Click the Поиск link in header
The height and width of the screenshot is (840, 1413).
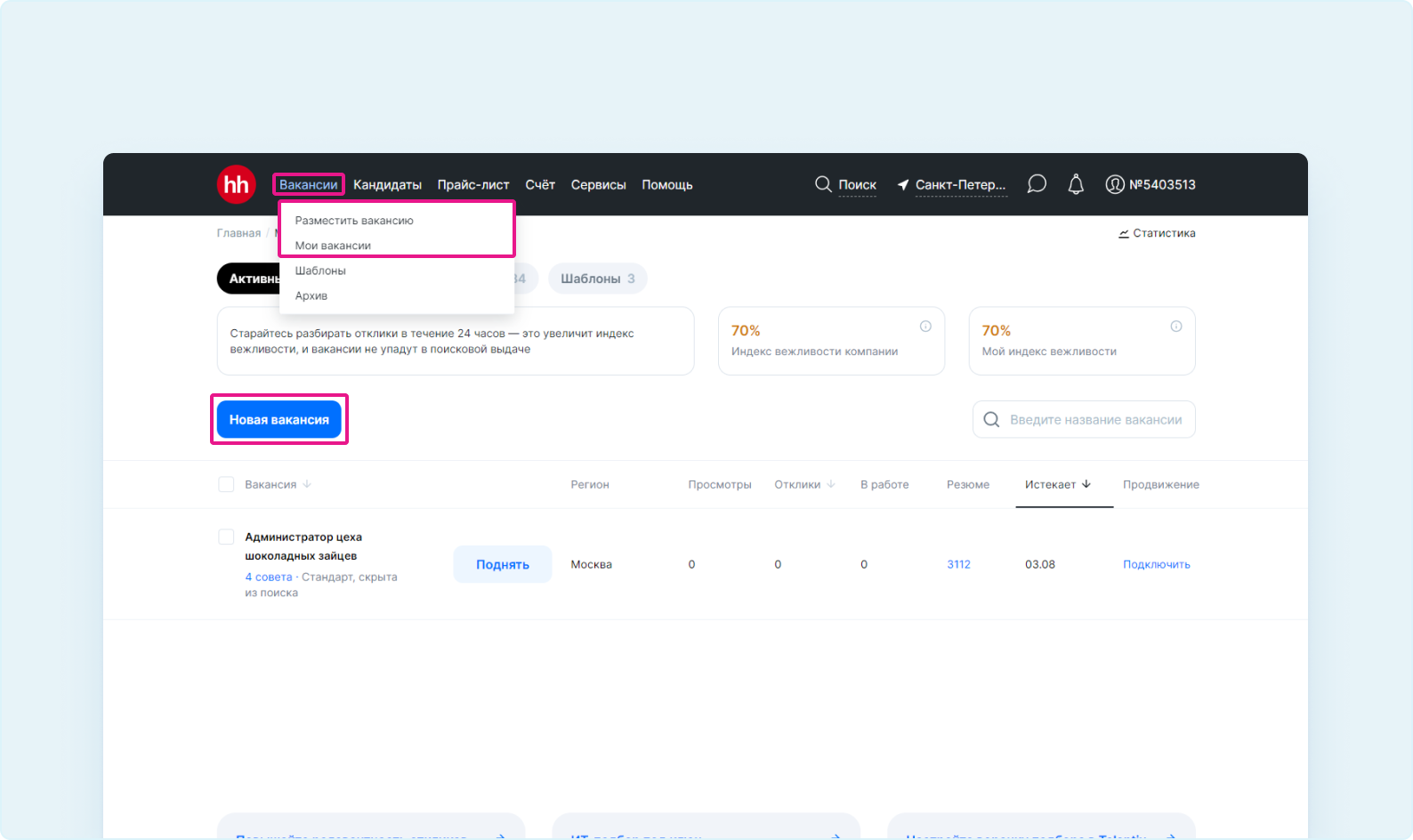[857, 185]
